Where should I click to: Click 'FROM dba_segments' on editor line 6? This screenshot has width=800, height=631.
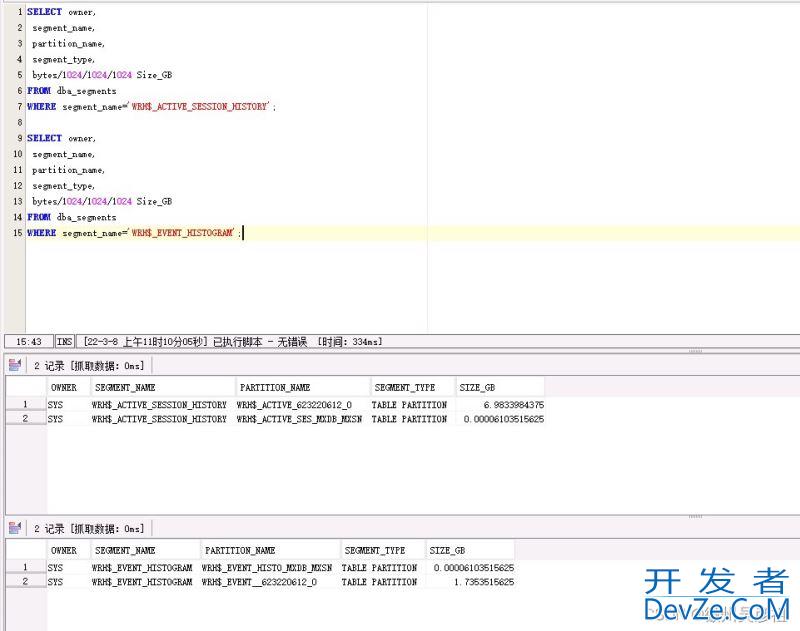[x=72, y=91]
